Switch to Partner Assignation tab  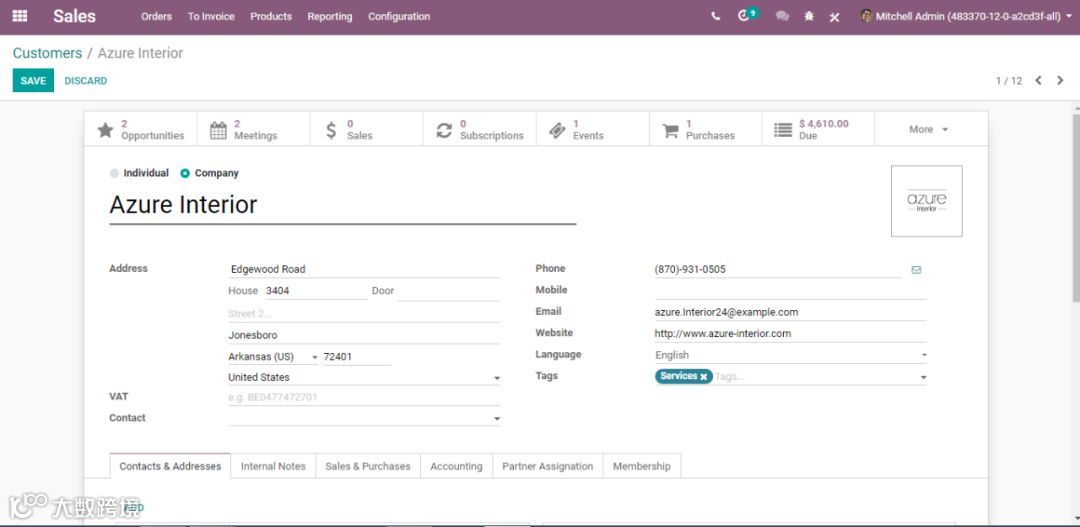pyautogui.click(x=548, y=466)
